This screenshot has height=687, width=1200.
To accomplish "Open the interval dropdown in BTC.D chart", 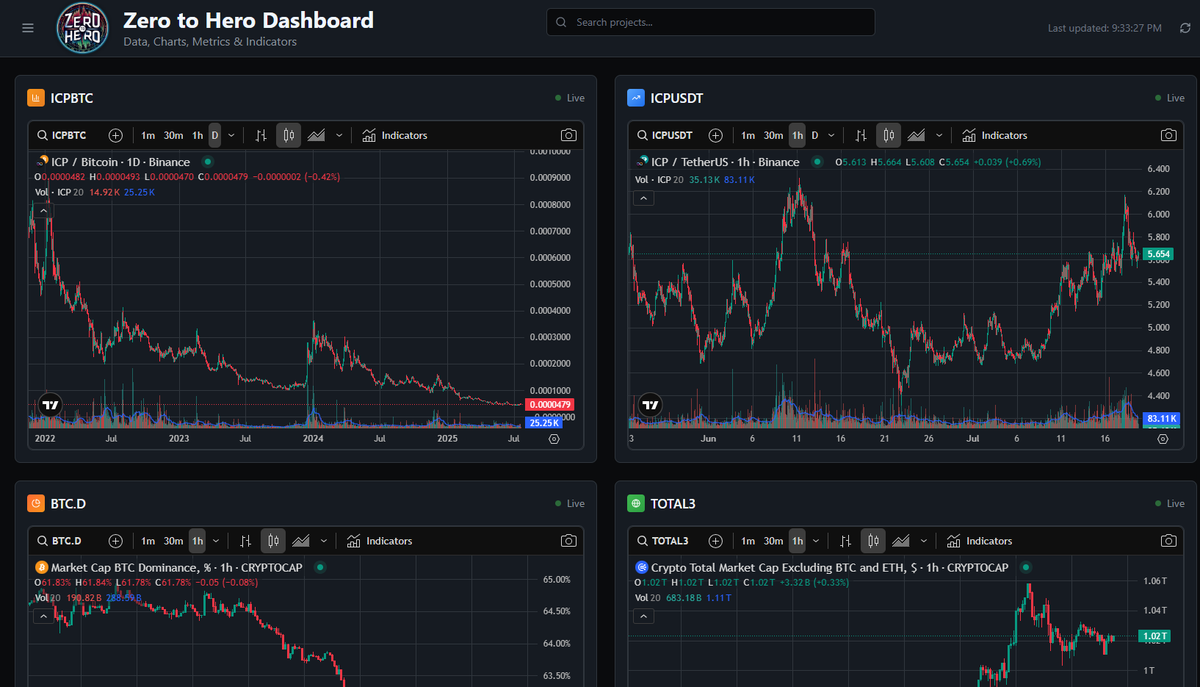I will pos(216,541).
